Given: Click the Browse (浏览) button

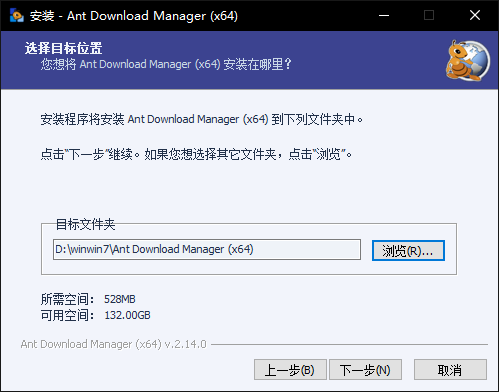Looking at the screenshot, I should (x=408, y=251).
